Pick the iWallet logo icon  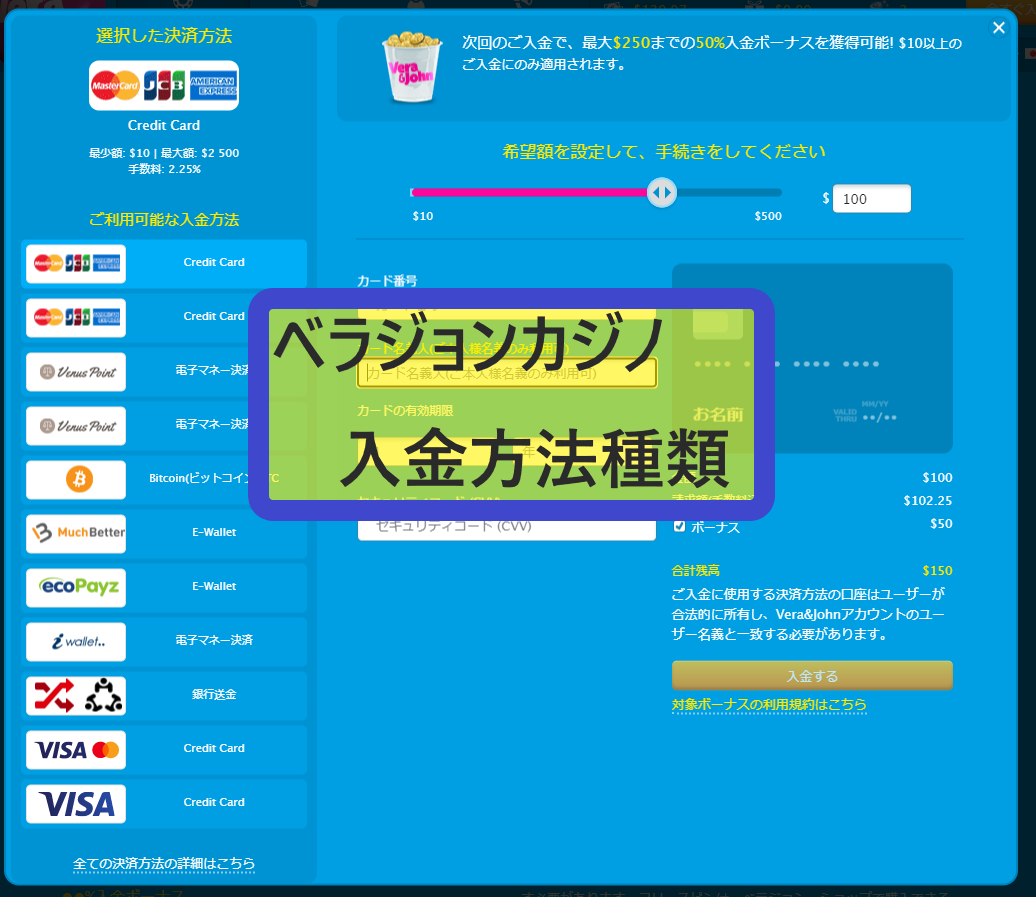tap(76, 641)
